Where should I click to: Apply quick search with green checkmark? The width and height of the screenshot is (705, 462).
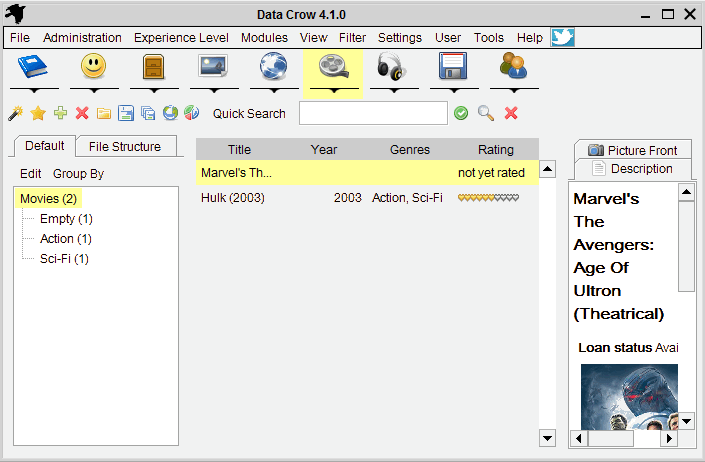pos(461,113)
